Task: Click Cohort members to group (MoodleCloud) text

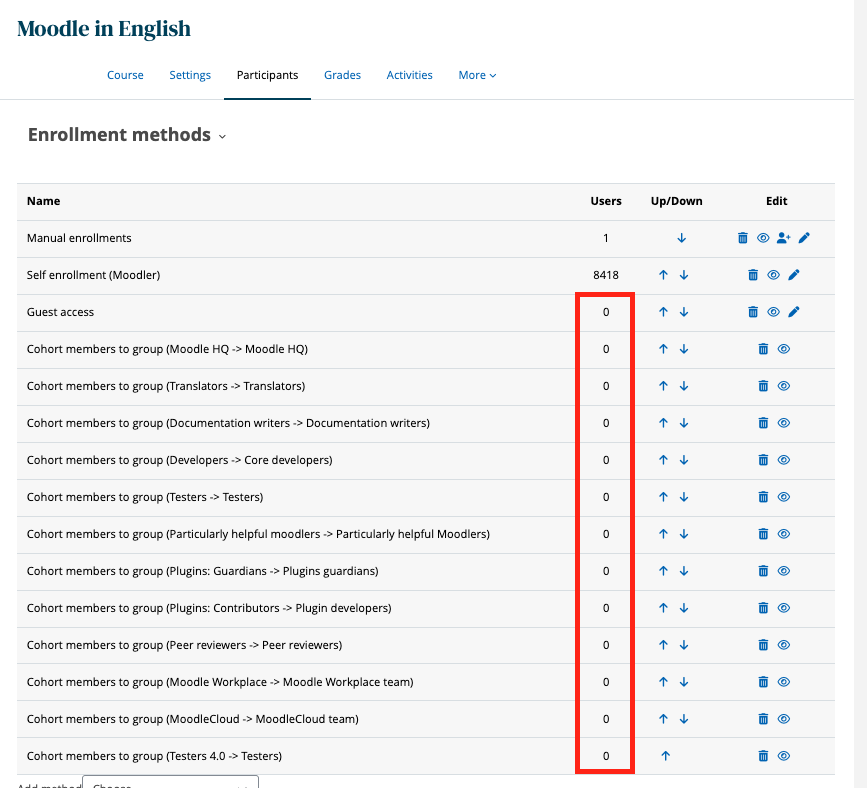Action: (192, 719)
